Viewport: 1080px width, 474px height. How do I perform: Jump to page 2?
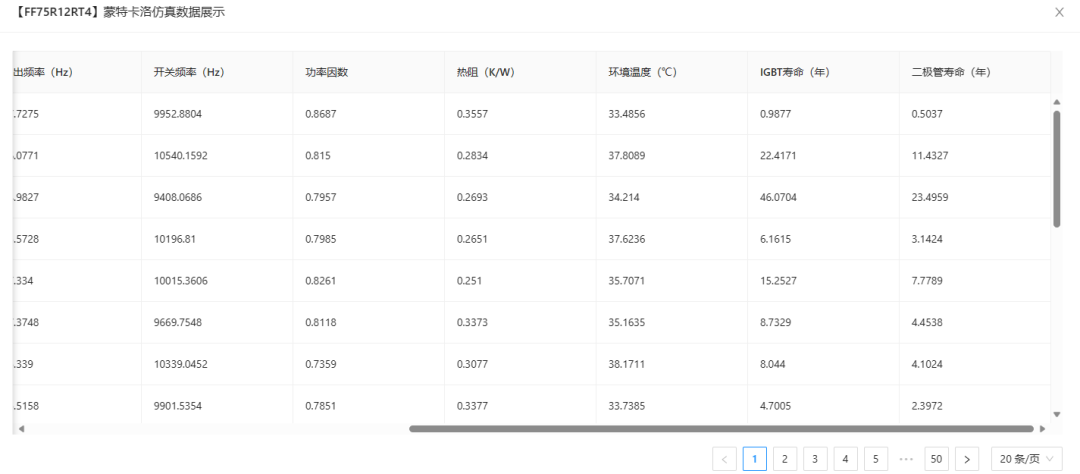click(x=785, y=459)
